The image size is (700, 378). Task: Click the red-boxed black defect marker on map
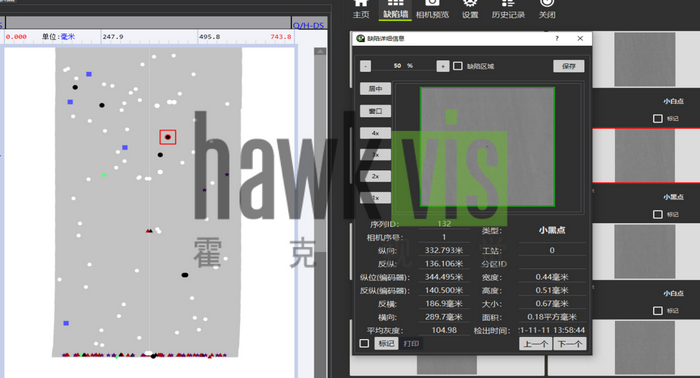[168, 137]
